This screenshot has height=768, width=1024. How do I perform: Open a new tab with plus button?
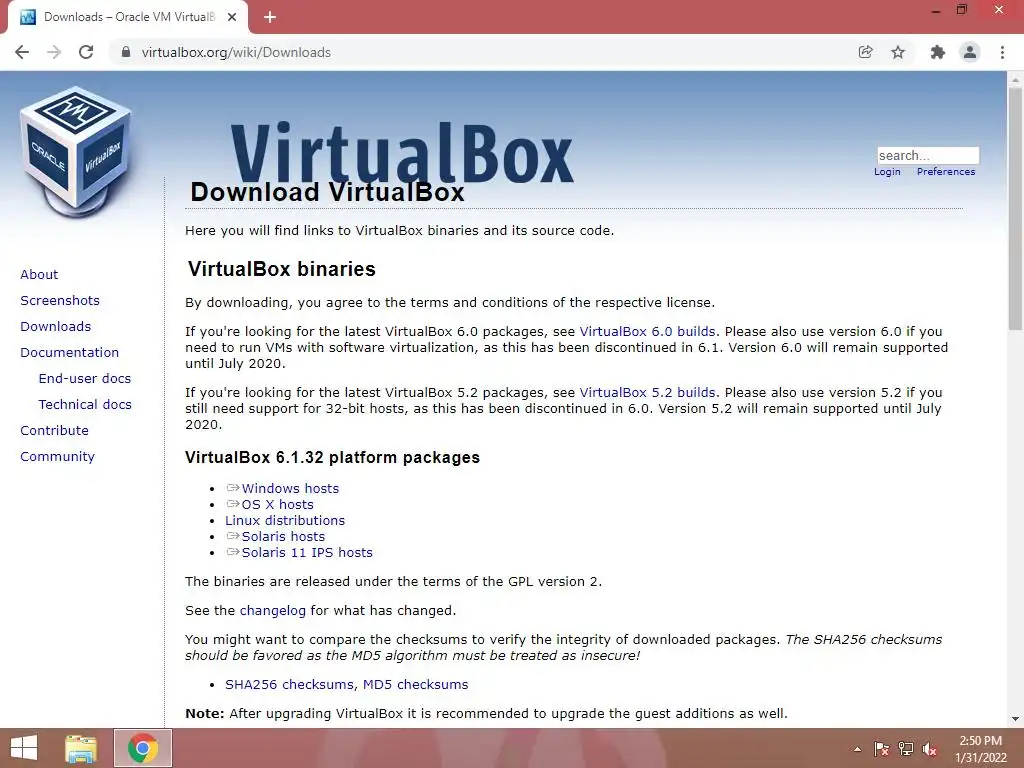click(270, 17)
